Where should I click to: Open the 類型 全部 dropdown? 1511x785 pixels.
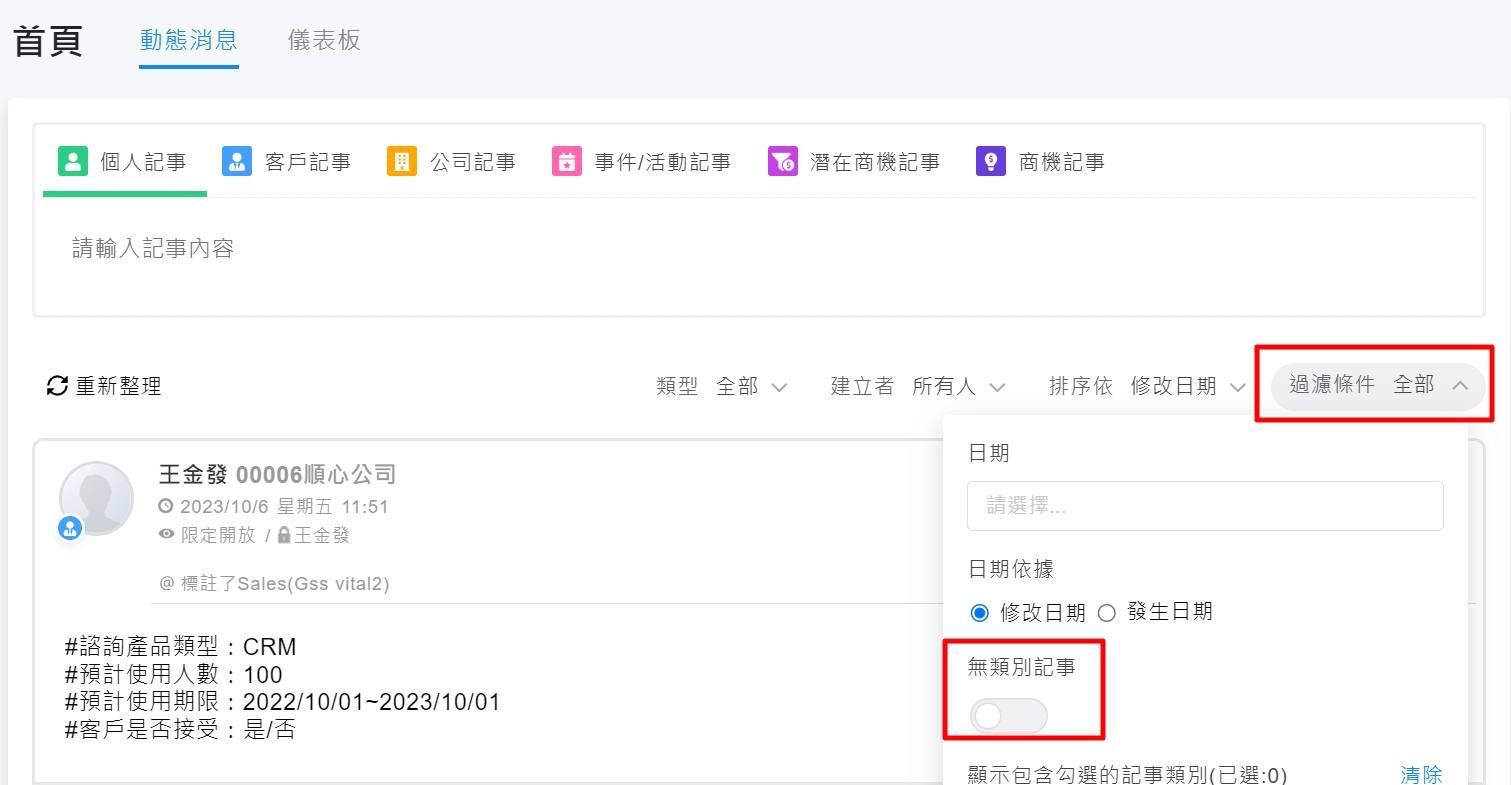751,386
